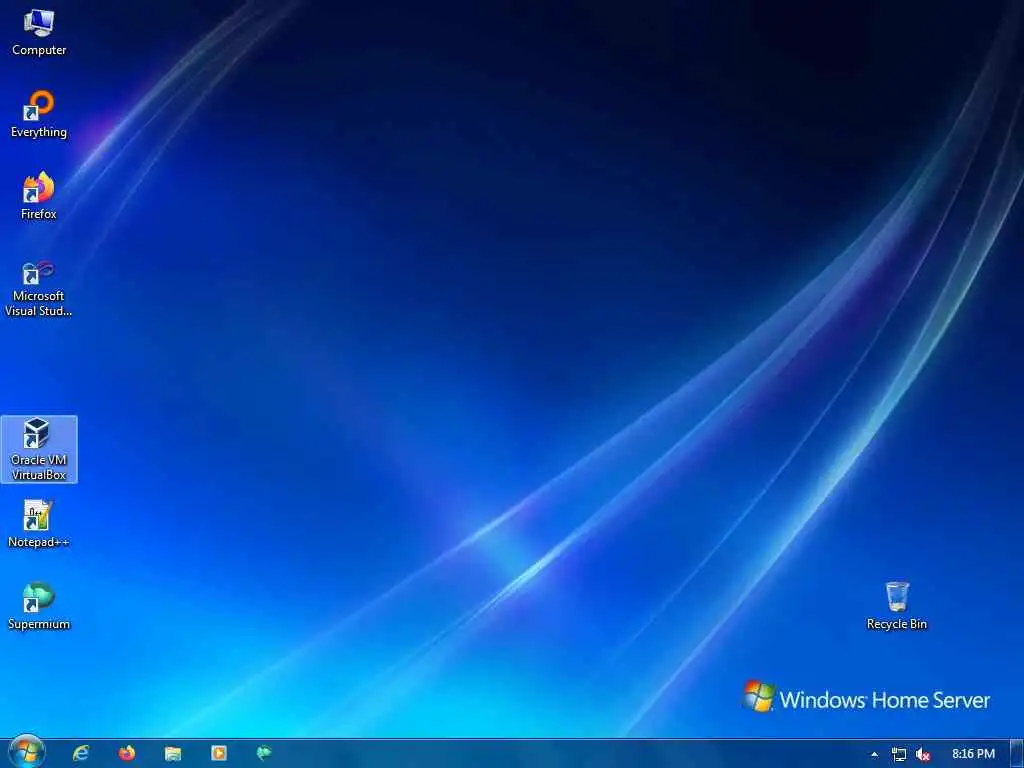Launch Supermium from the taskbar
Viewport: 1024px width, 768px height.
tap(264, 754)
